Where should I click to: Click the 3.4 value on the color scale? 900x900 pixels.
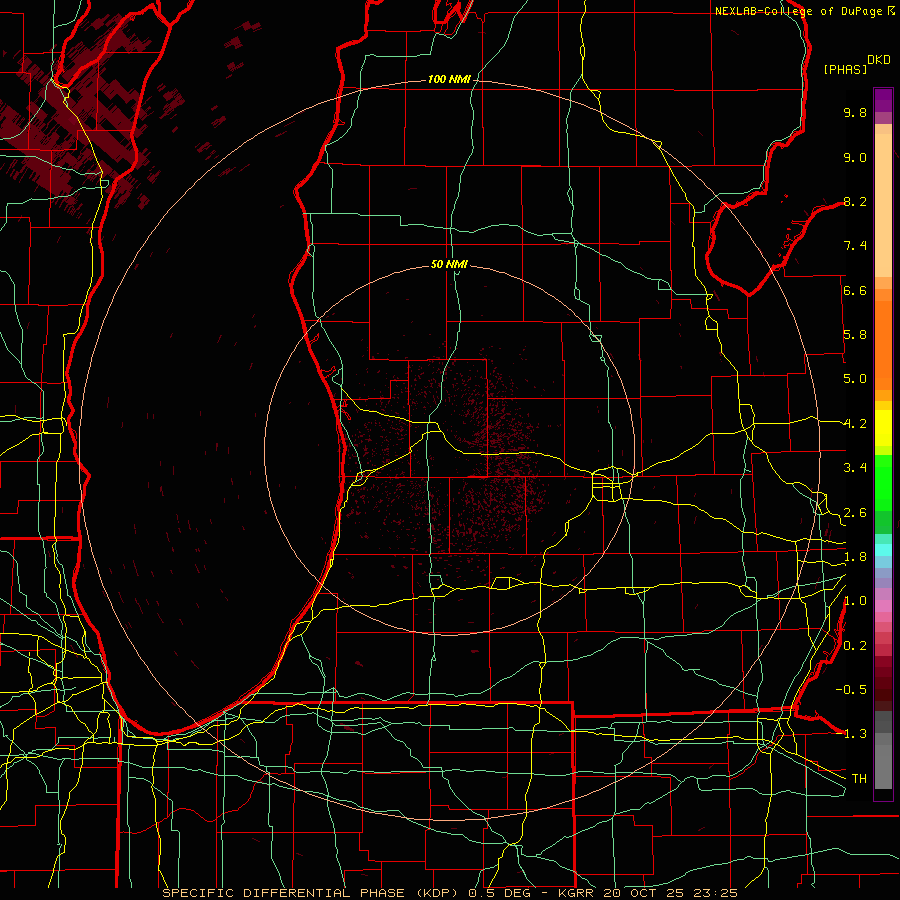pyautogui.click(x=855, y=468)
